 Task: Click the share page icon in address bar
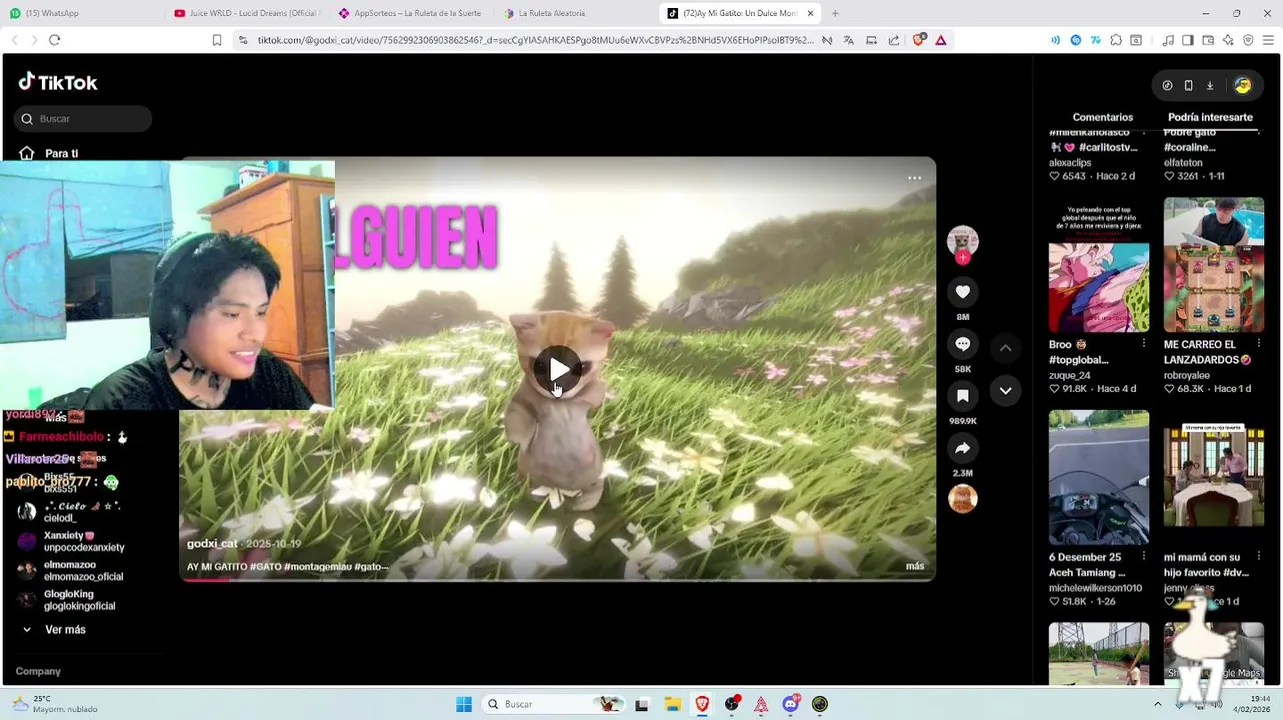click(x=894, y=40)
